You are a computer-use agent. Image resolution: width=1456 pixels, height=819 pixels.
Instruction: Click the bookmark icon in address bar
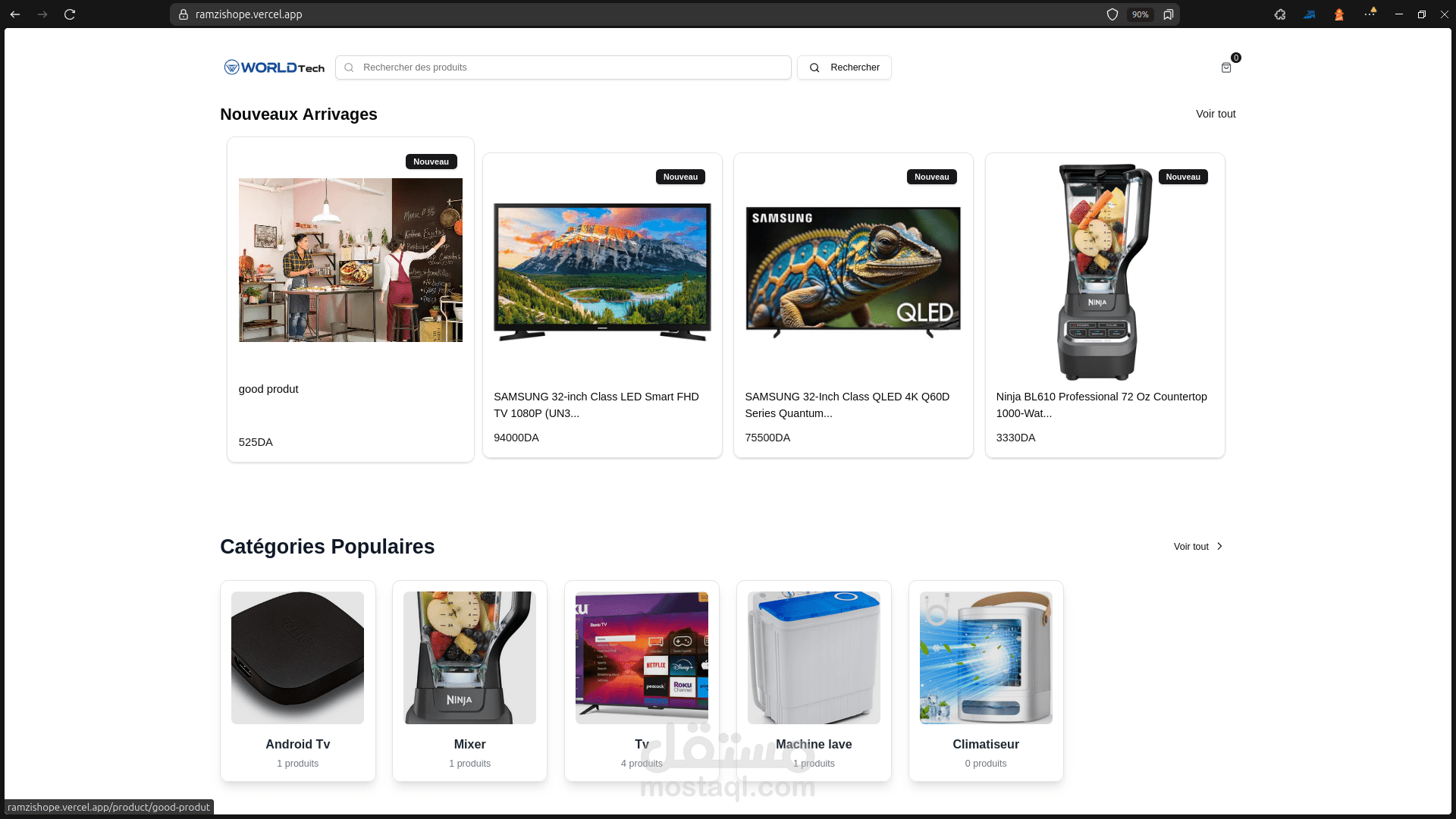pos(1169,14)
